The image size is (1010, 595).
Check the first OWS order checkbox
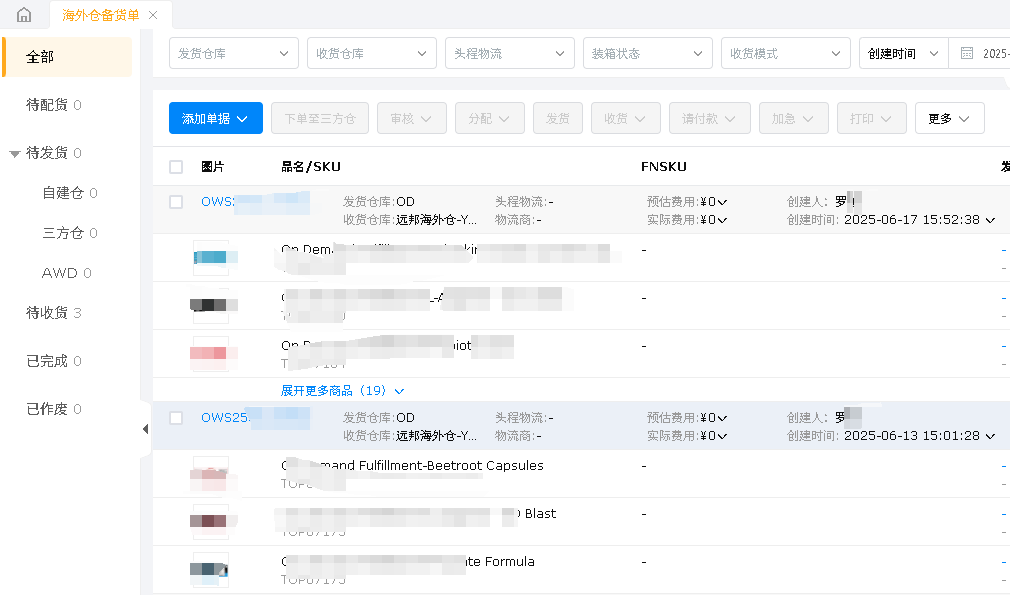176,202
